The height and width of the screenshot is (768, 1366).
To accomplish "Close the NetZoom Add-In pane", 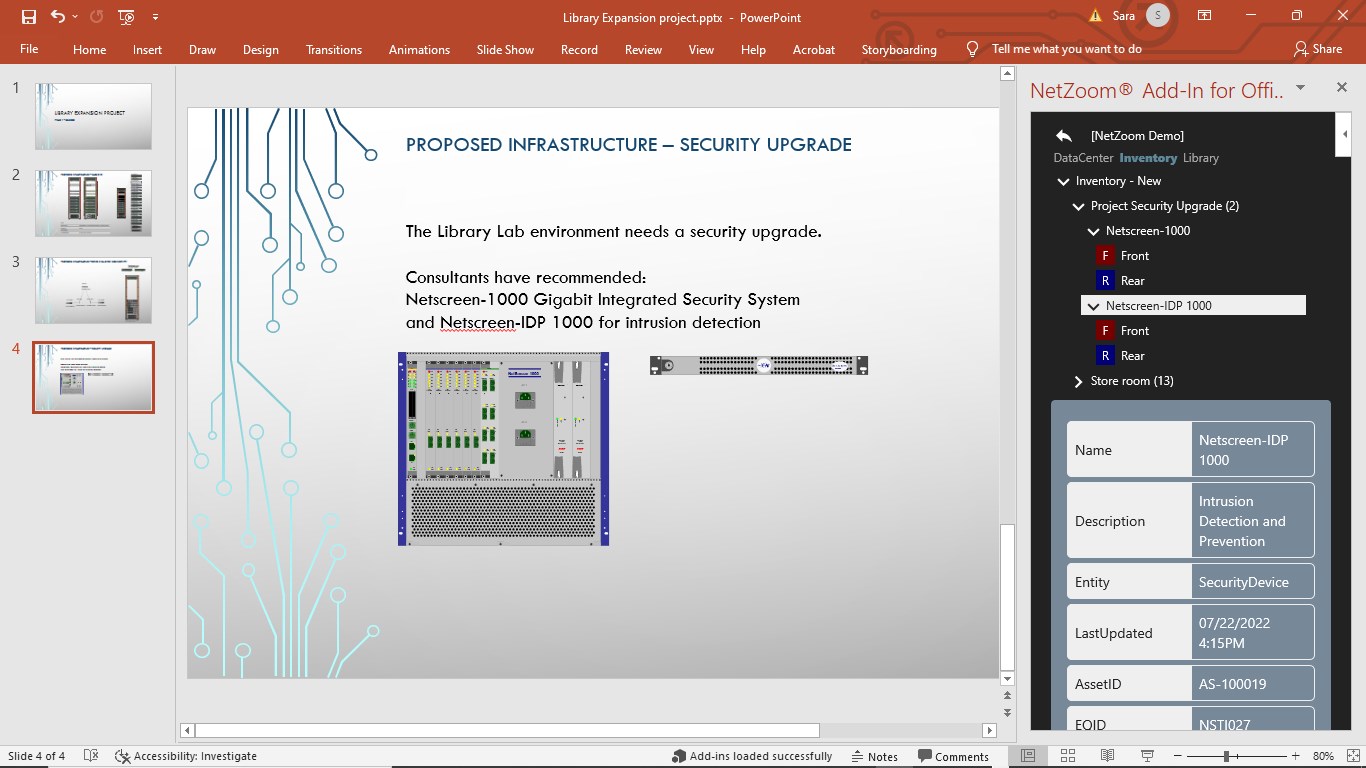I will [1342, 88].
